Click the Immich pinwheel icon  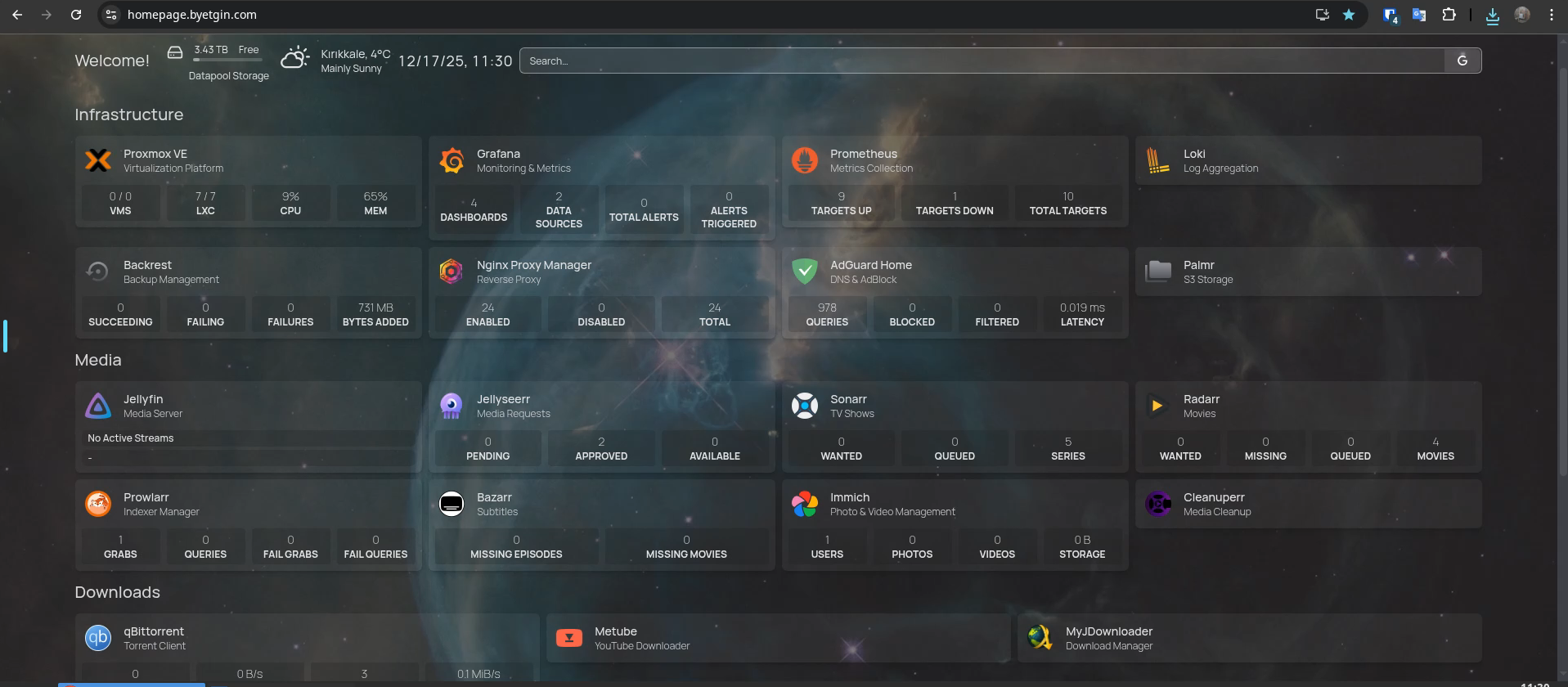point(805,504)
